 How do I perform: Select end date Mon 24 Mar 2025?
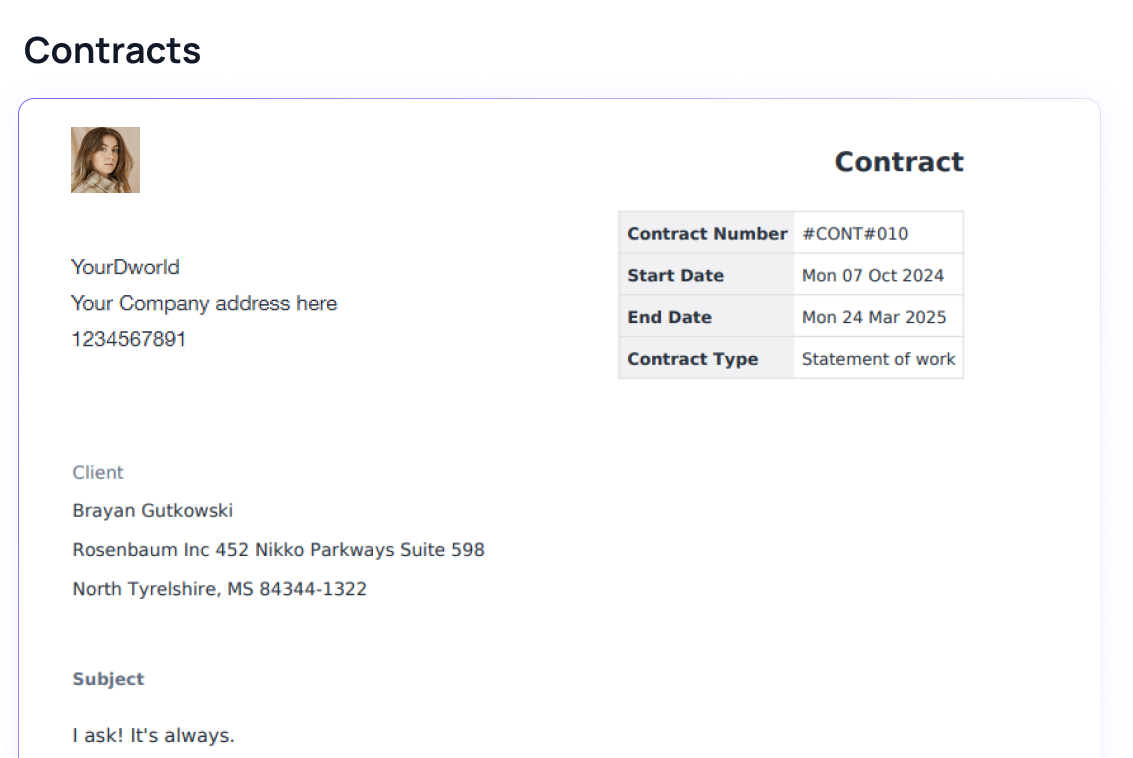point(874,316)
